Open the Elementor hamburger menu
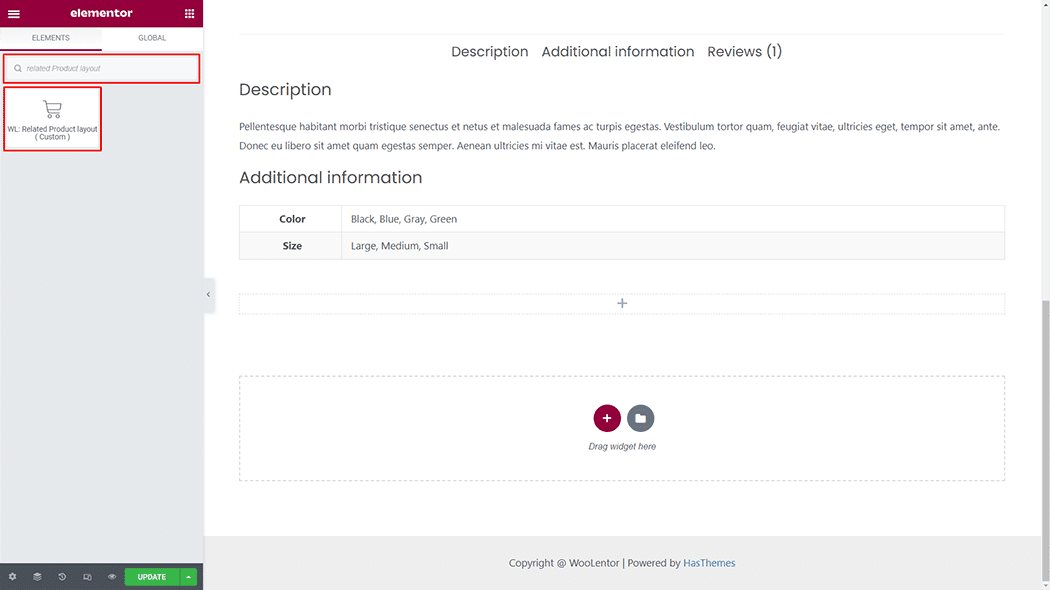Screen dimensions: 1050x590 click(14, 14)
